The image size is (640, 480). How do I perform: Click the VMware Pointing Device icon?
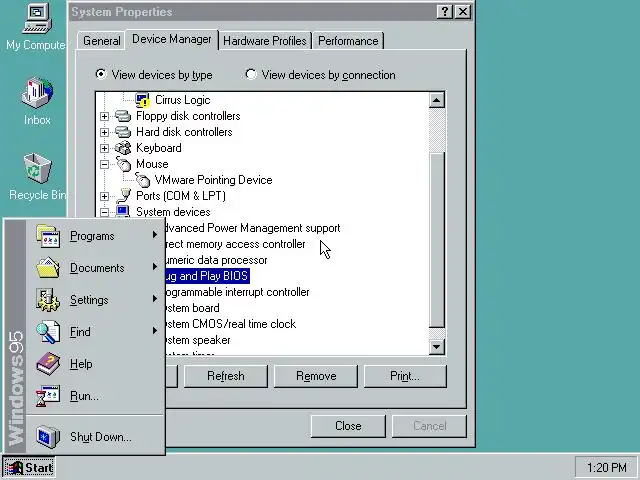coord(142,180)
